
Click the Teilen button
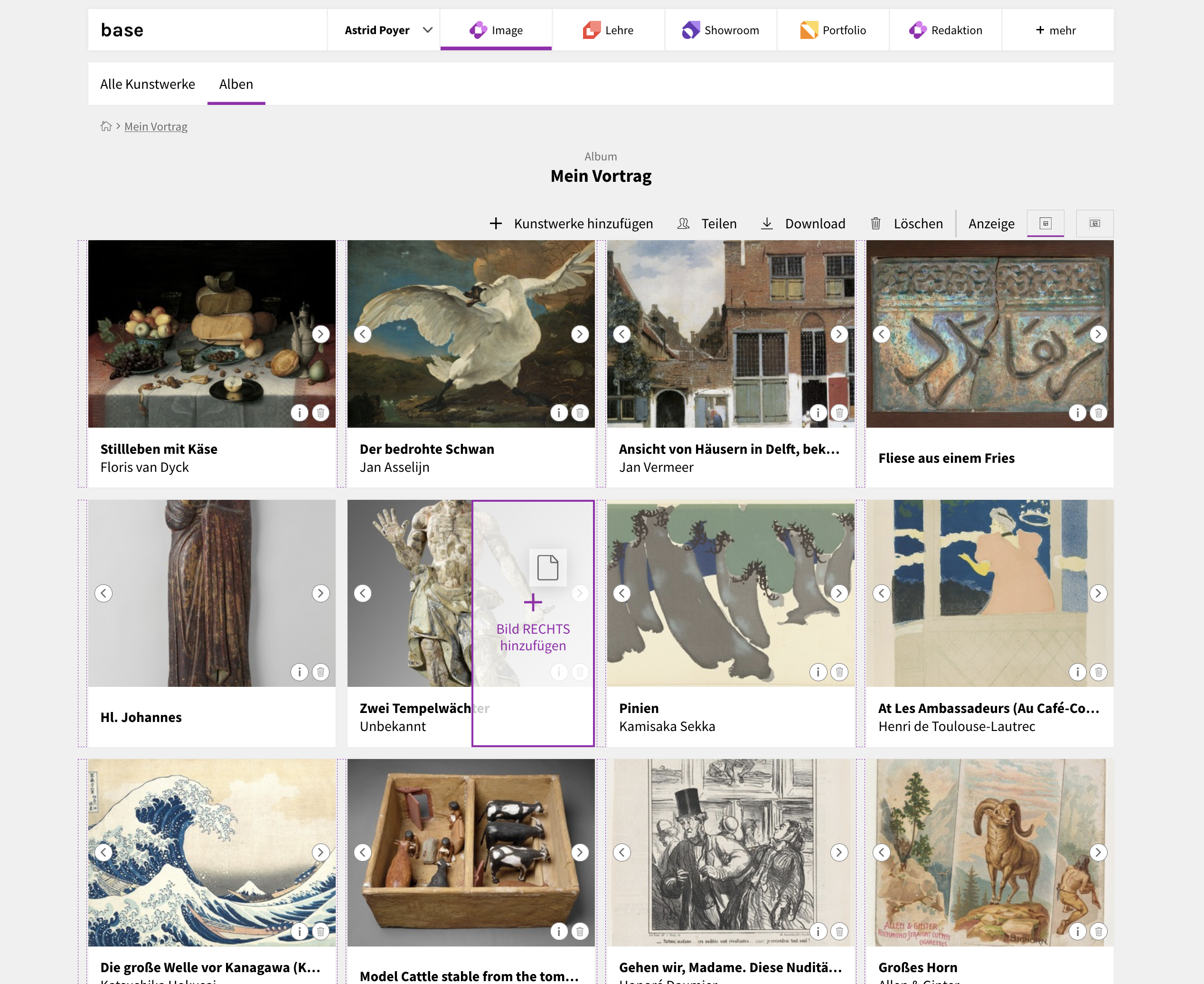pos(707,223)
